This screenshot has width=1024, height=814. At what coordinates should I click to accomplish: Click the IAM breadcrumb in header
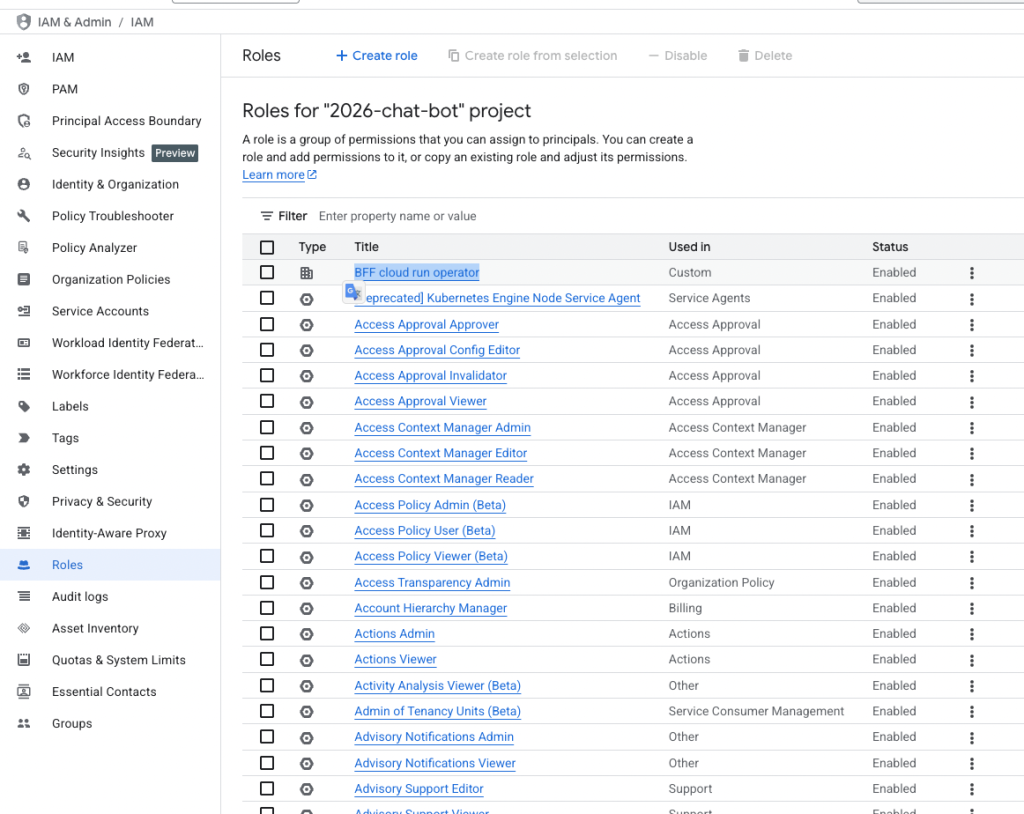click(x=142, y=22)
